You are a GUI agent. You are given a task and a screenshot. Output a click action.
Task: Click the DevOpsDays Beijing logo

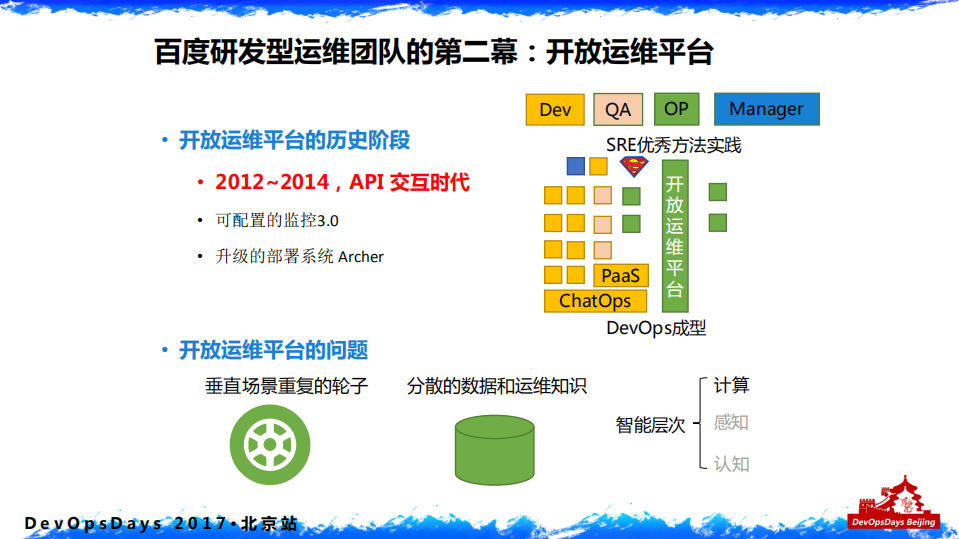coord(893,504)
